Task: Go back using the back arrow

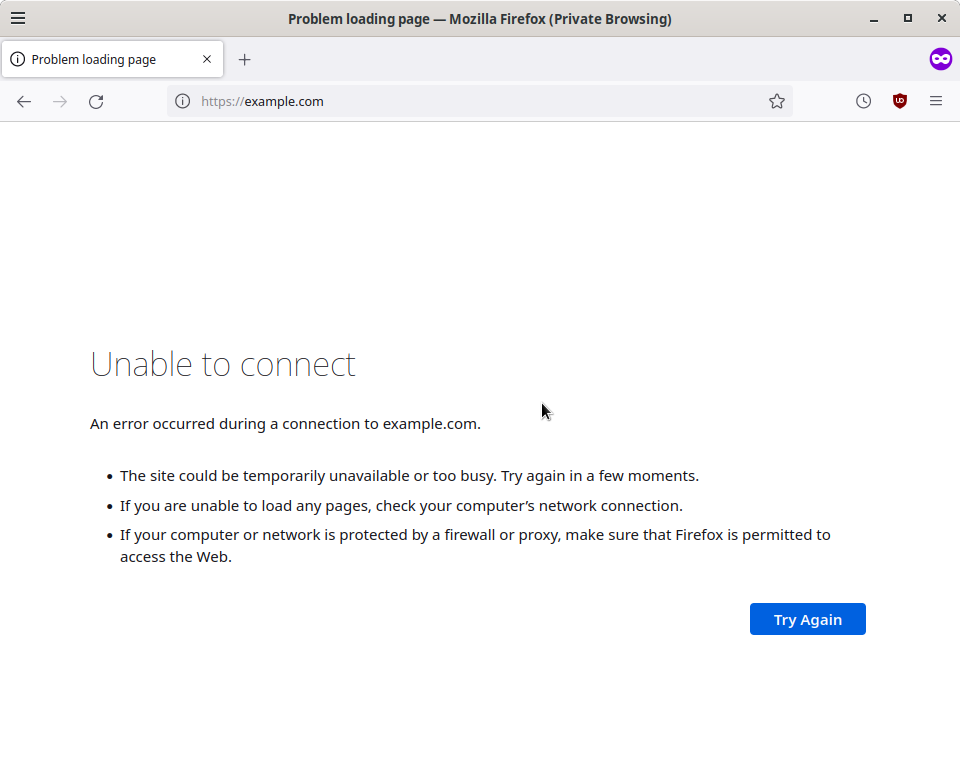Action: pos(24,101)
